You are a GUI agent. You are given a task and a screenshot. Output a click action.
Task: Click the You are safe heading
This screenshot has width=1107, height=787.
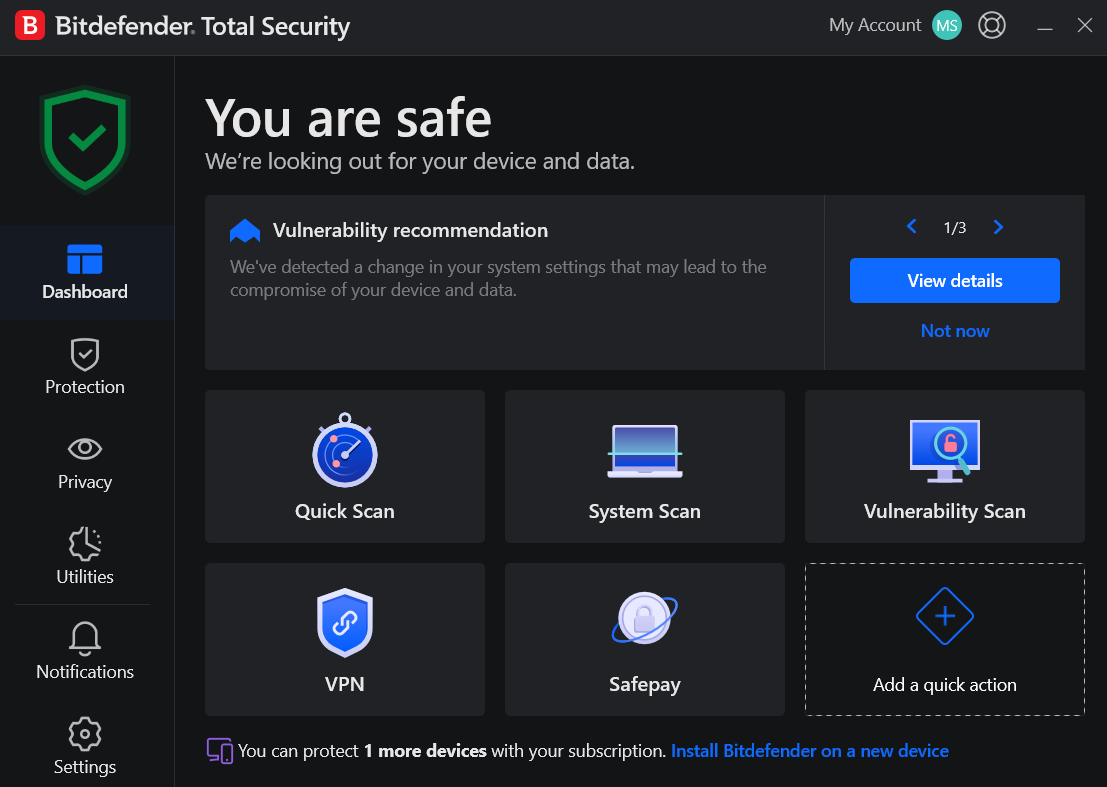pos(348,118)
